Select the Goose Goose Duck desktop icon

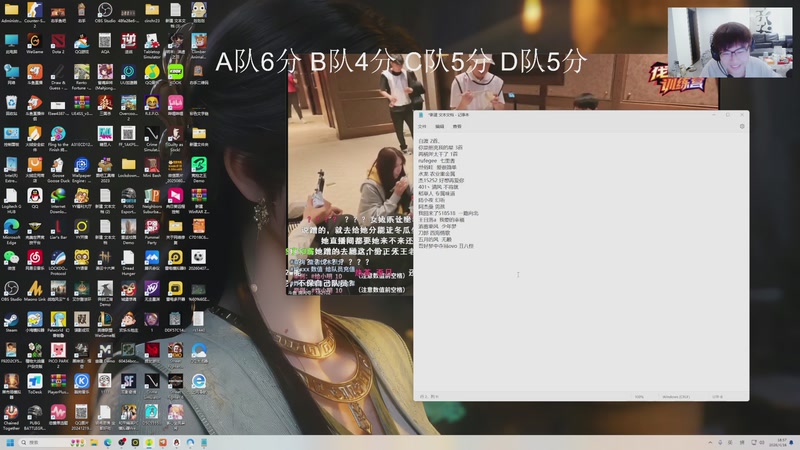point(58,169)
